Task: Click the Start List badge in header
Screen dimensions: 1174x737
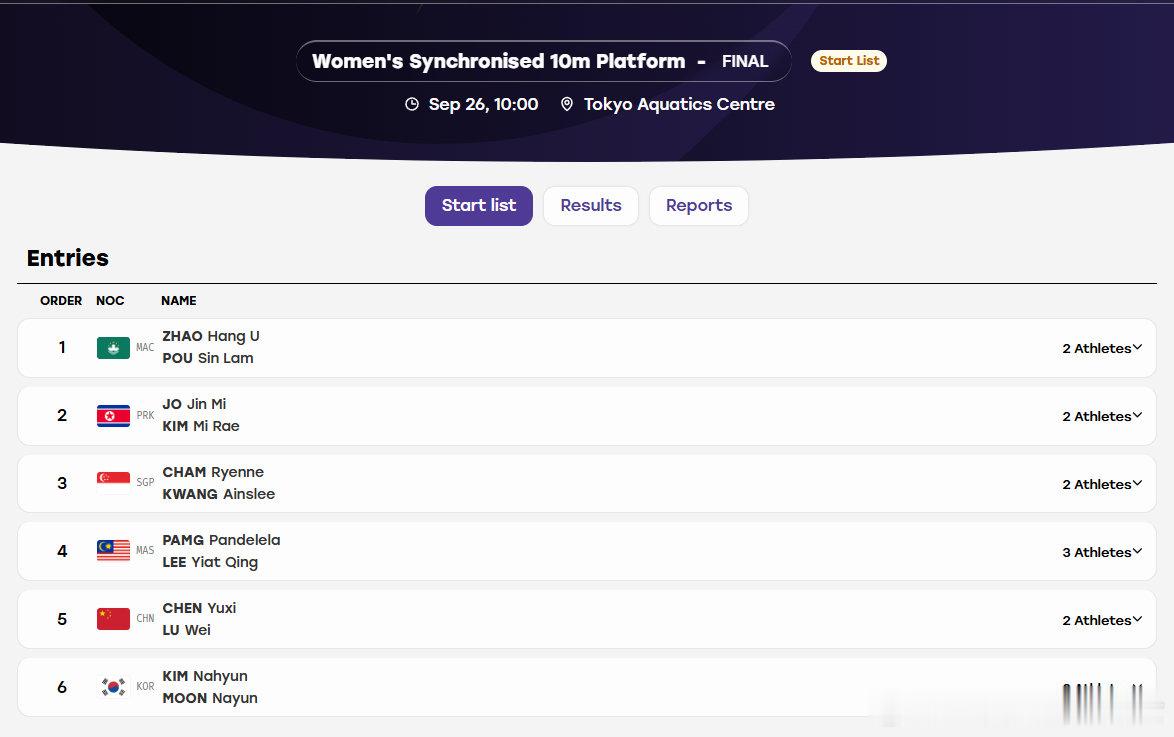Action: point(849,61)
